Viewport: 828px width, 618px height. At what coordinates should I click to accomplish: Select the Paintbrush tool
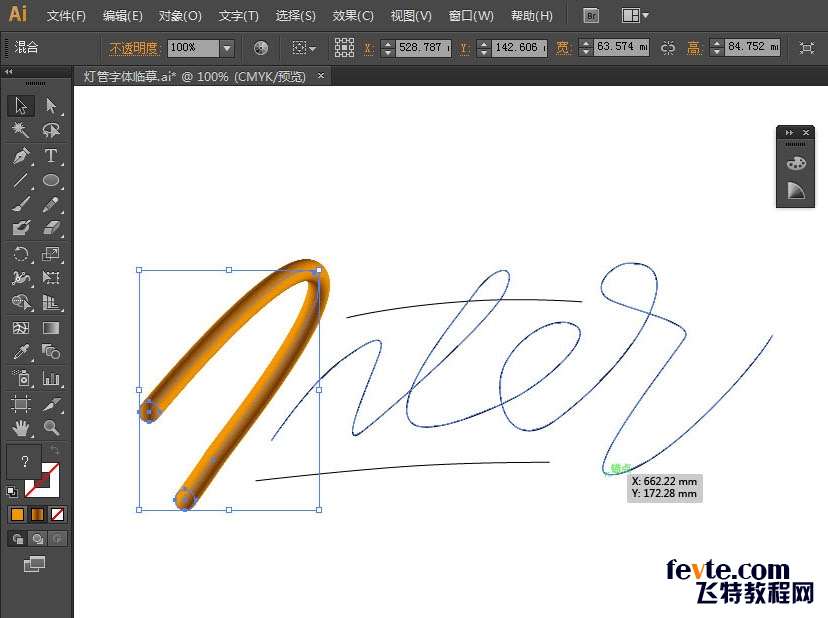21,205
